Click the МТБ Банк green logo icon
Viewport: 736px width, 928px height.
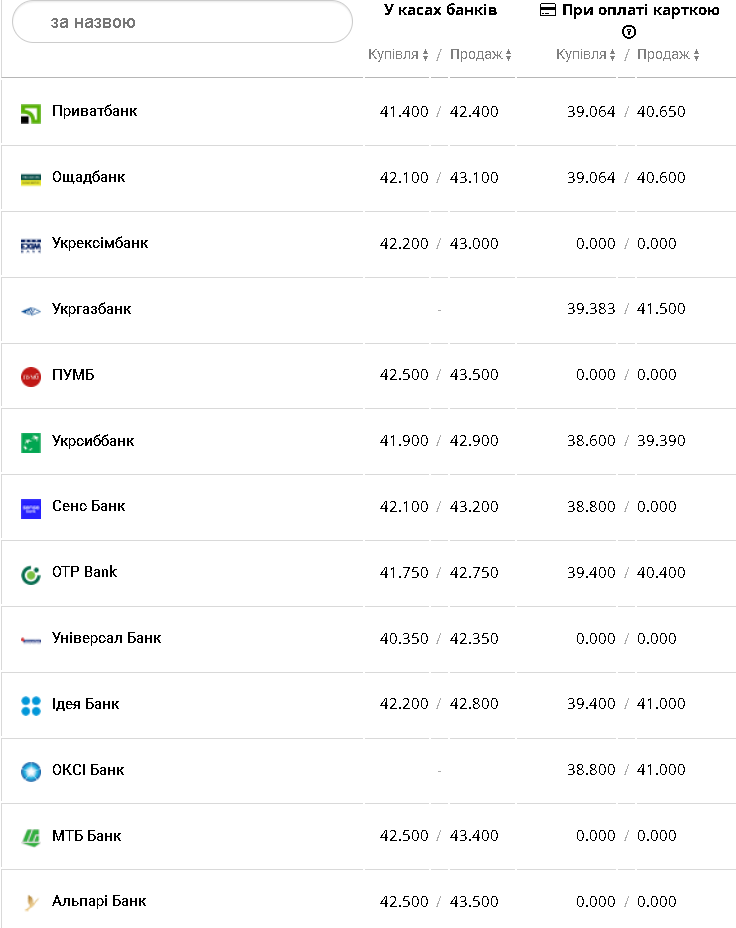click(x=30, y=837)
